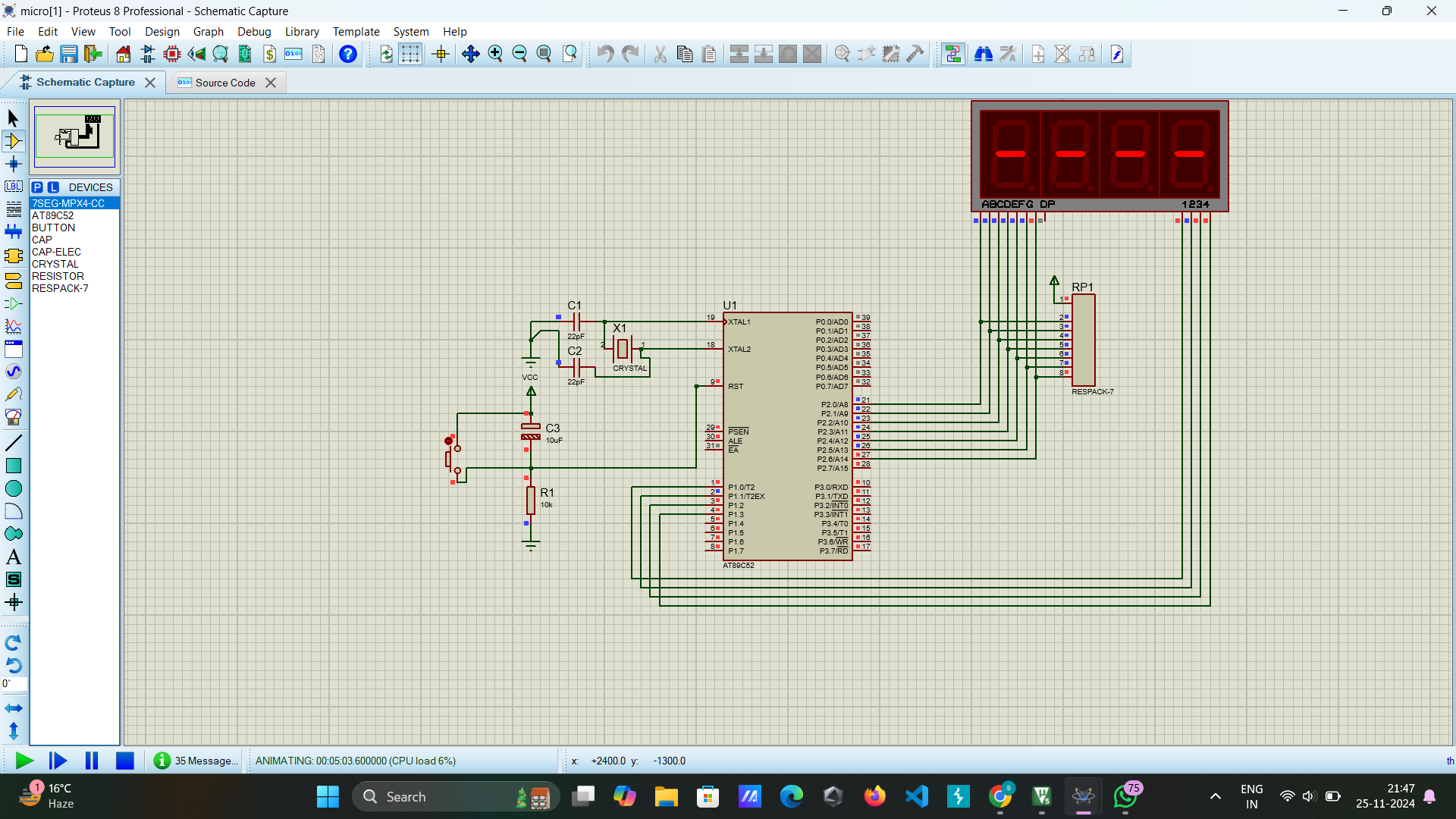Toggle the grid display button
The height and width of the screenshot is (819, 1456).
410,54
